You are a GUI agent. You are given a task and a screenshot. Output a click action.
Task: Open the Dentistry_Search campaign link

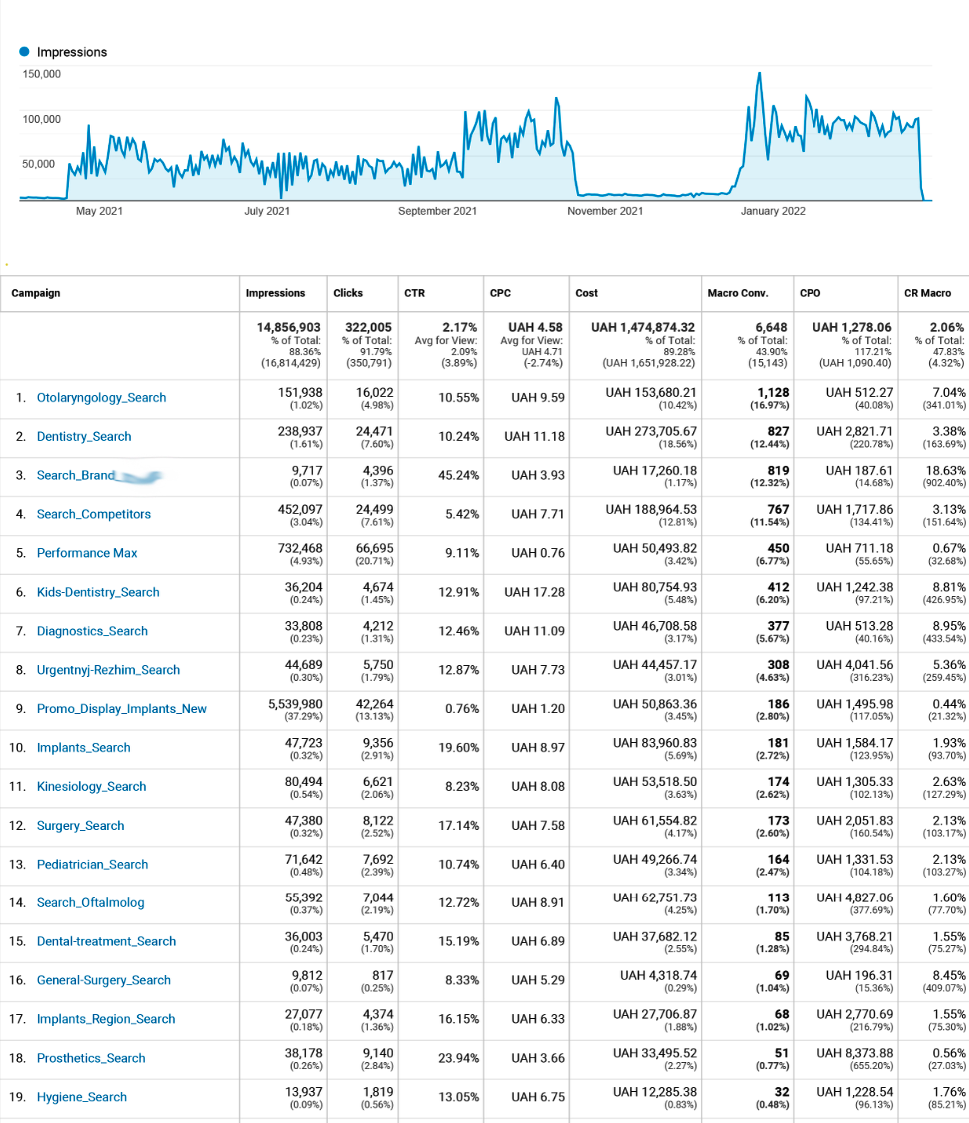coord(84,437)
